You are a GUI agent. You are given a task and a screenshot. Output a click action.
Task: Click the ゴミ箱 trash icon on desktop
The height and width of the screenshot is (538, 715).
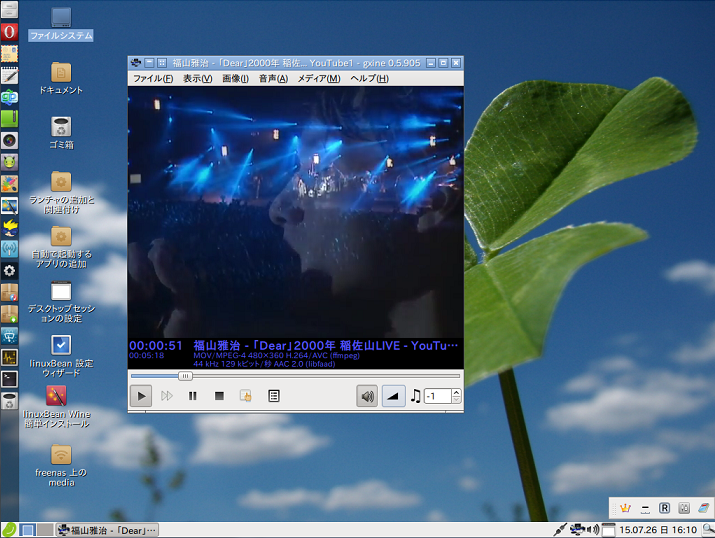click(x=61, y=133)
